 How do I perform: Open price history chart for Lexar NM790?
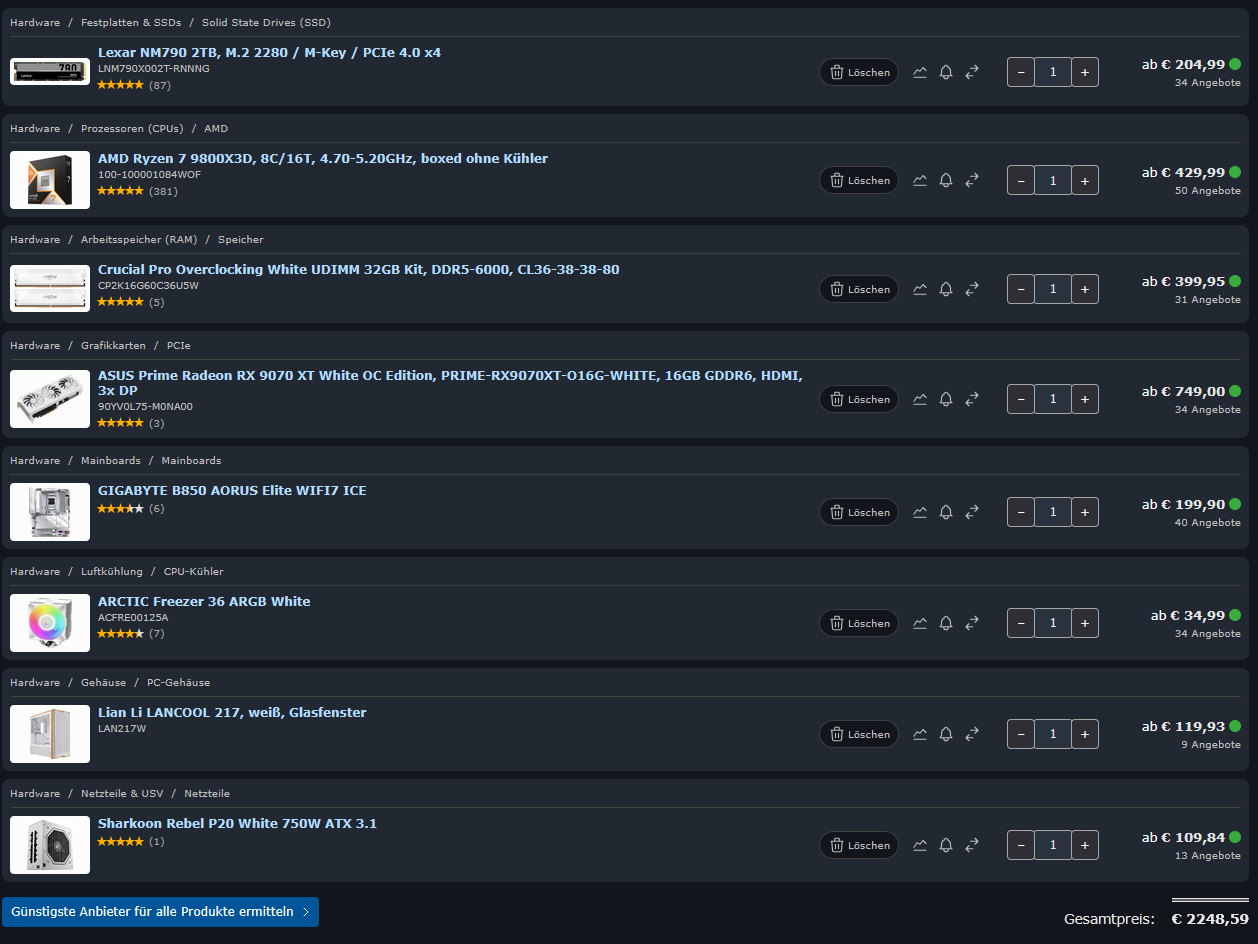(920, 72)
